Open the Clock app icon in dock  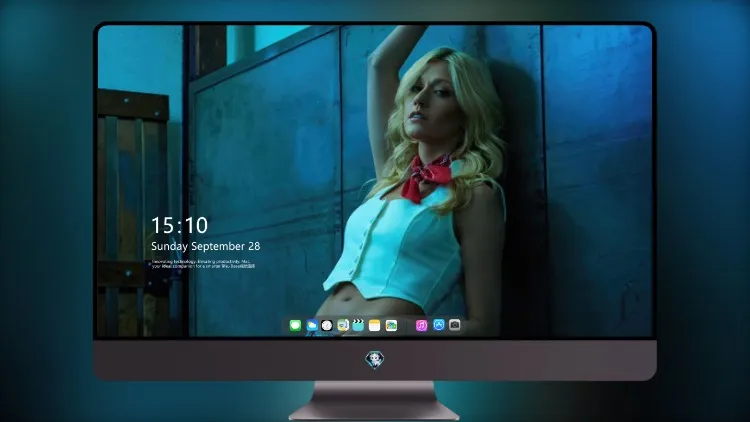[x=327, y=326]
